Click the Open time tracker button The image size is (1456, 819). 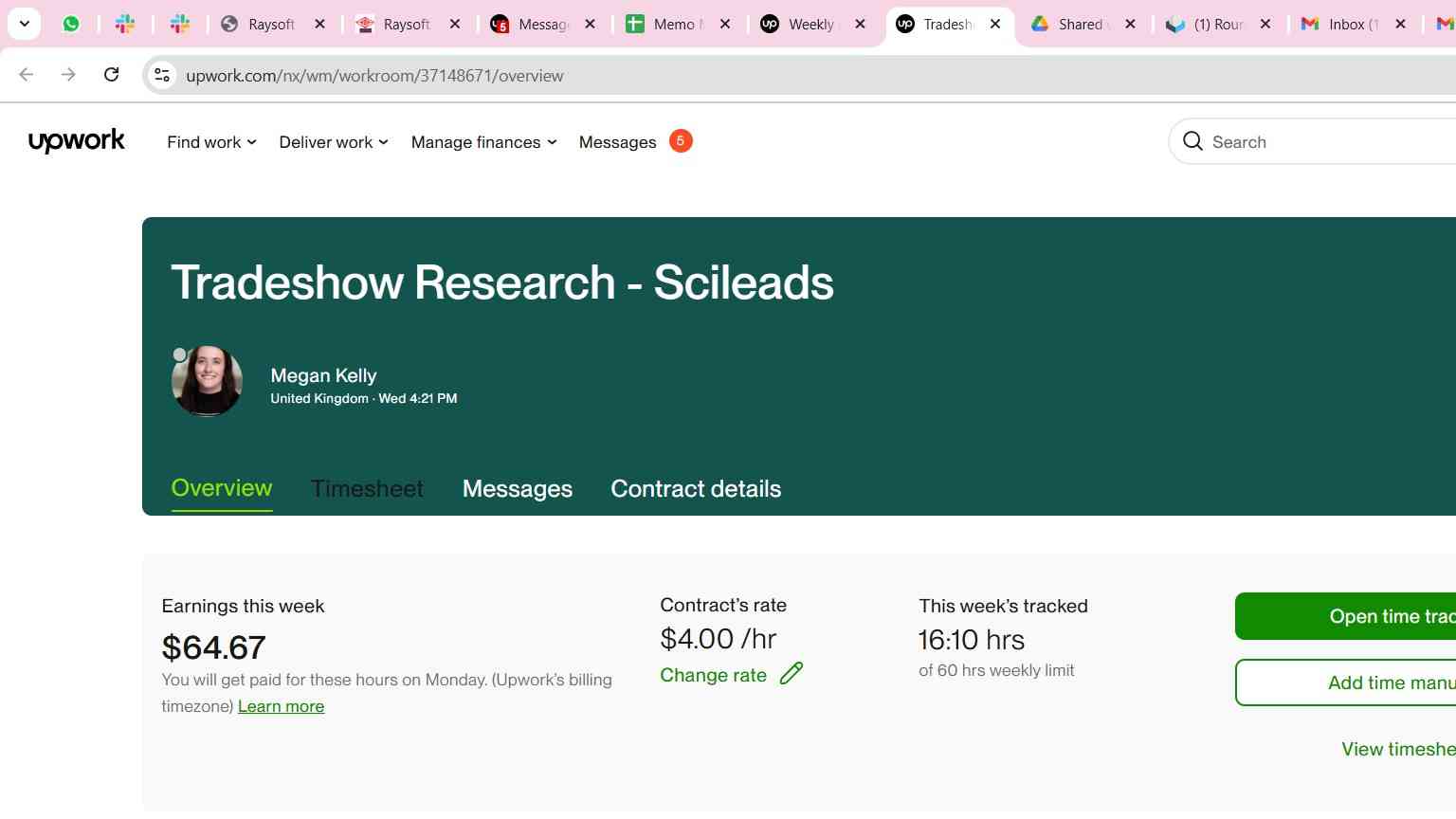click(x=1346, y=616)
